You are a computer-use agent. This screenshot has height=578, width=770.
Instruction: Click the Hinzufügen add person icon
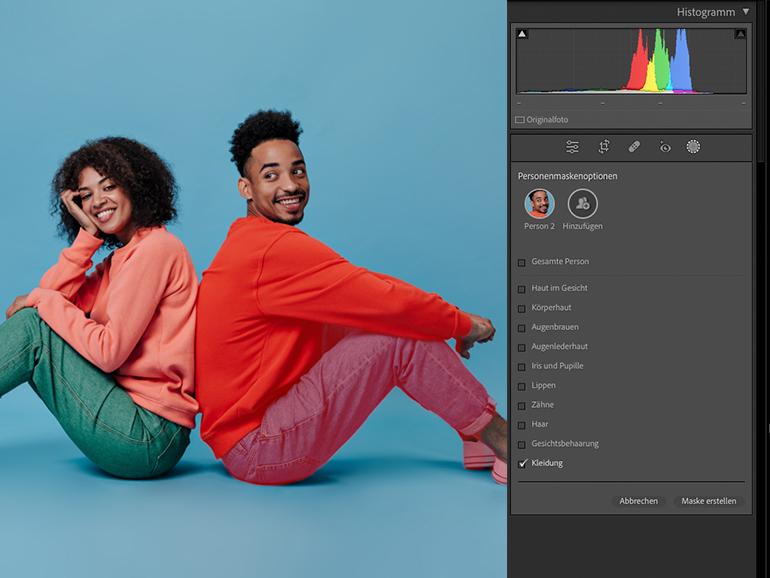pos(582,204)
